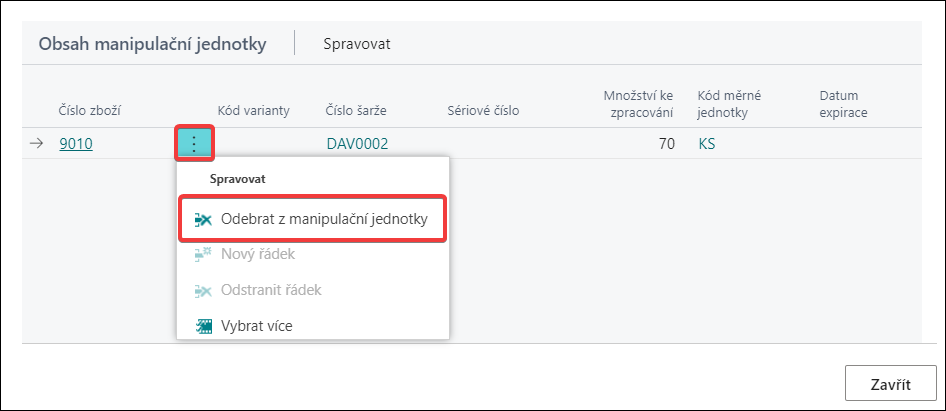Click the Datum expirace column header
Image resolution: width=946 pixels, height=411 pixels.
pyautogui.click(x=843, y=104)
